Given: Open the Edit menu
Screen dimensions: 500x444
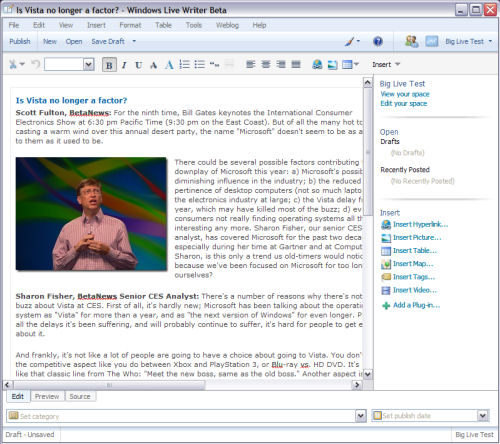Looking at the screenshot, I should click(x=39, y=25).
